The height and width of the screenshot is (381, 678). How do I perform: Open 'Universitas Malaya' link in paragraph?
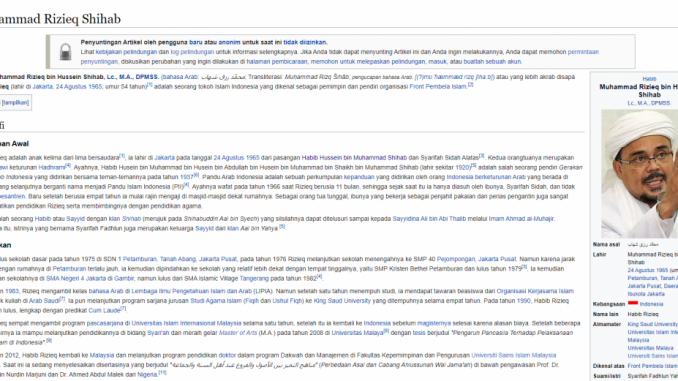coord(357,333)
